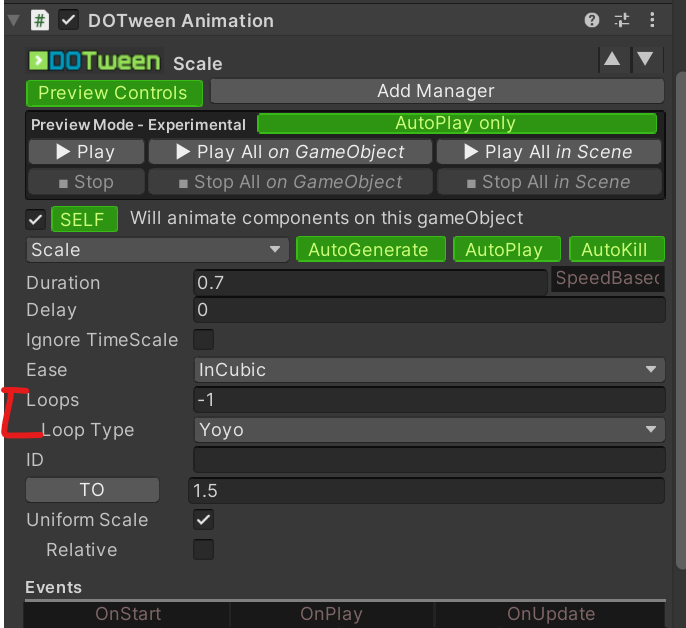Open the component three-dot context menu
This screenshot has height=628, width=686.
point(652,20)
